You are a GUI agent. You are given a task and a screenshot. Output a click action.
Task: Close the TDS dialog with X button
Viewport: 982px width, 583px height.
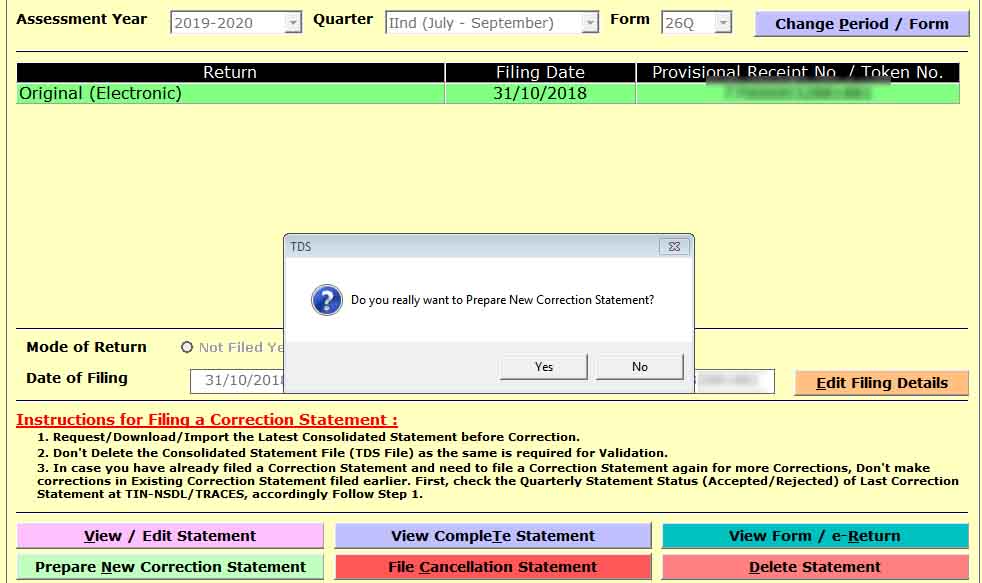675,246
